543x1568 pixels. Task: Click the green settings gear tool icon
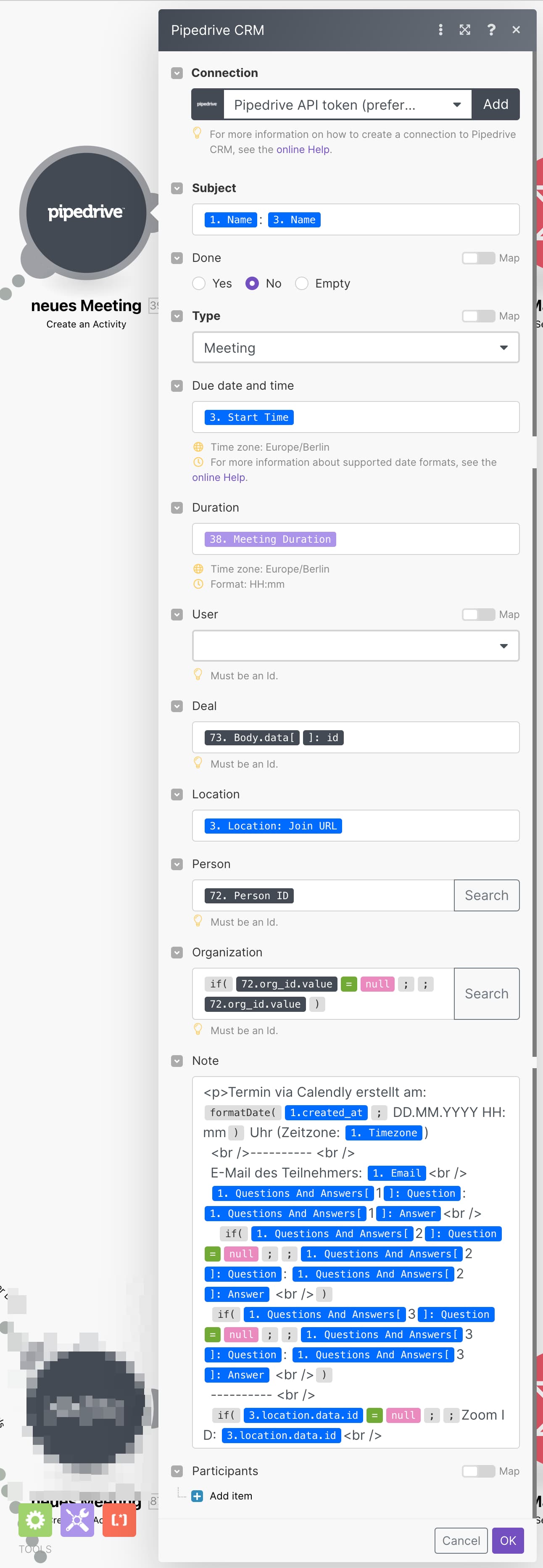pyautogui.click(x=35, y=1519)
